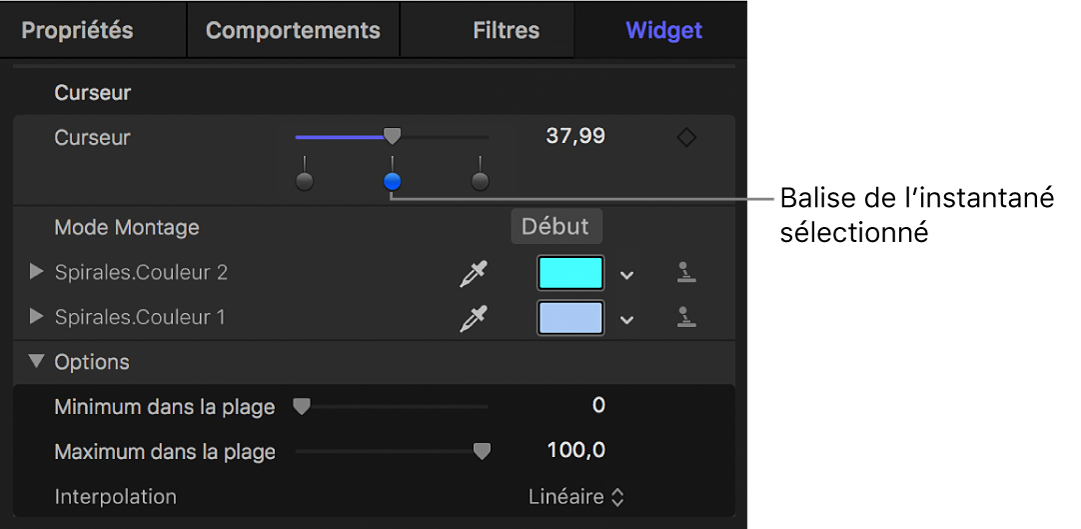Viewport: 1081px width, 529px height.
Task: Click the cyan Spirales.Couleur 2 swatch
Action: pyautogui.click(x=571, y=273)
